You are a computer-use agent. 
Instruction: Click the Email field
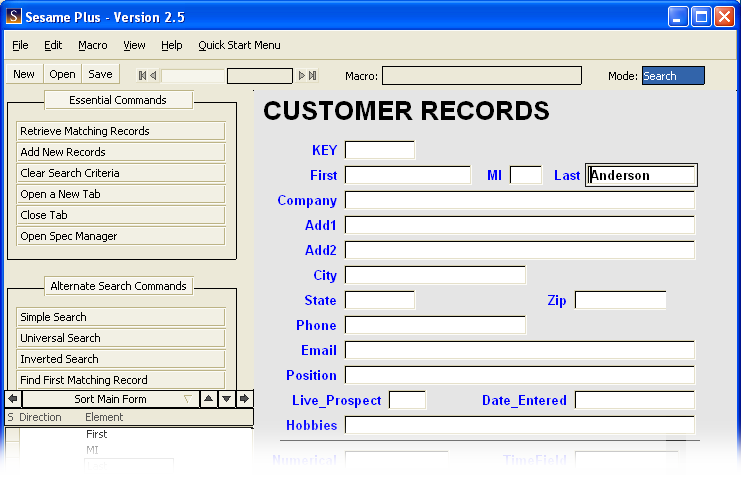click(520, 350)
